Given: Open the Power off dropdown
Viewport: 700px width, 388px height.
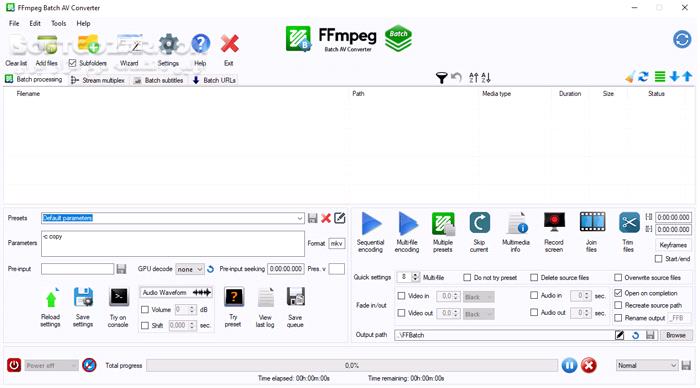Looking at the screenshot, I should tap(51, 366).
